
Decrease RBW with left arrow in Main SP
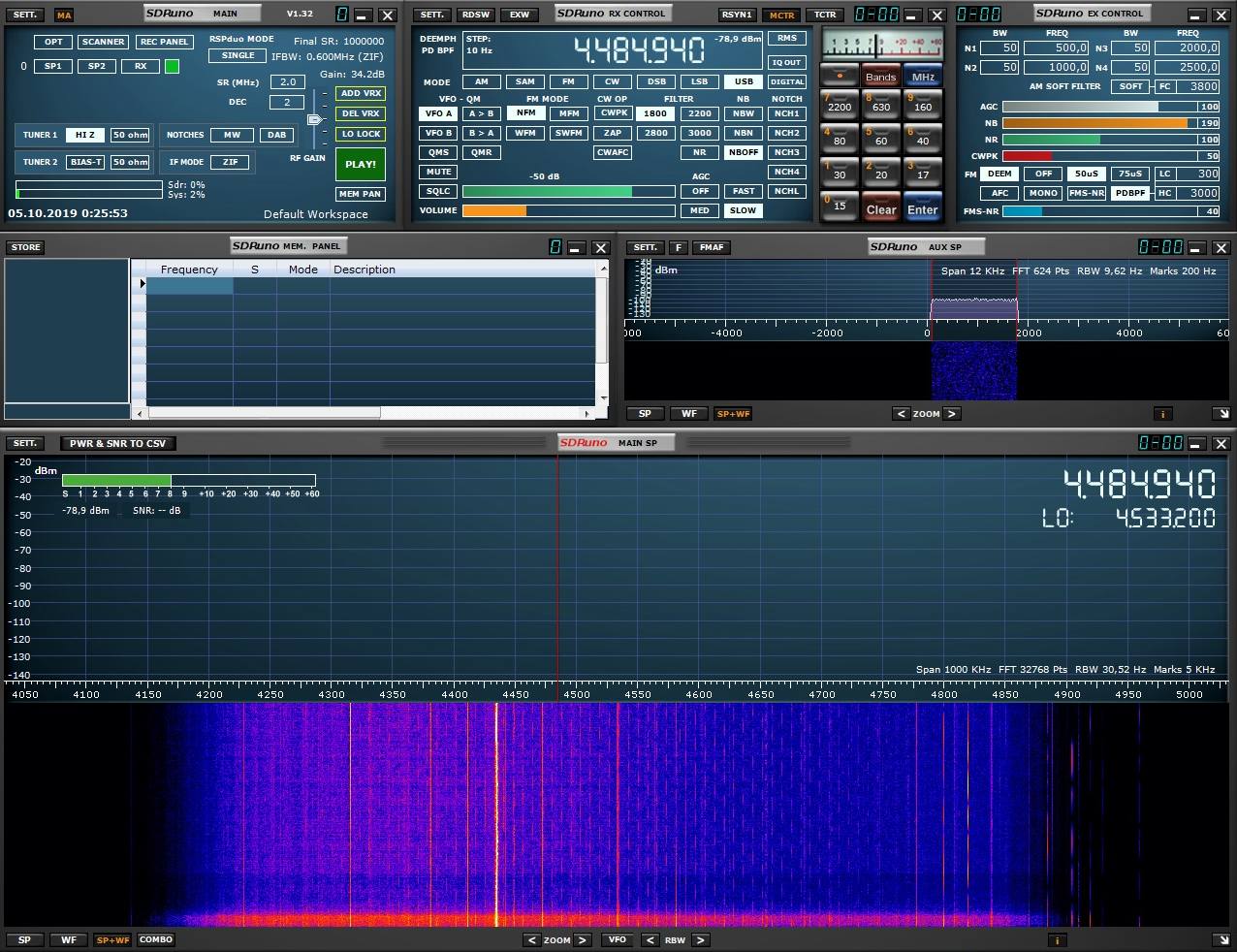650,939
